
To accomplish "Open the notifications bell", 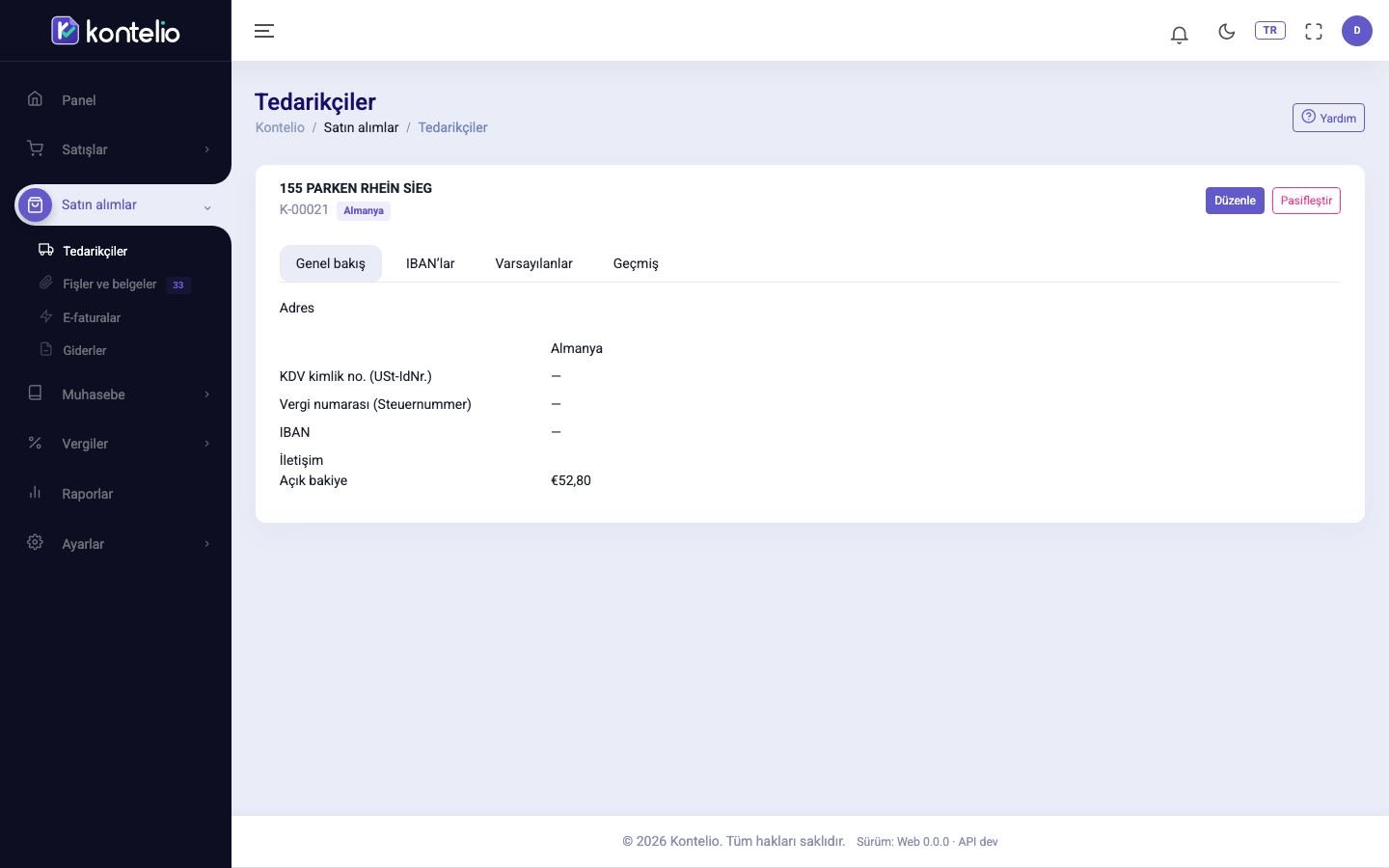I will pos(1179,35).
